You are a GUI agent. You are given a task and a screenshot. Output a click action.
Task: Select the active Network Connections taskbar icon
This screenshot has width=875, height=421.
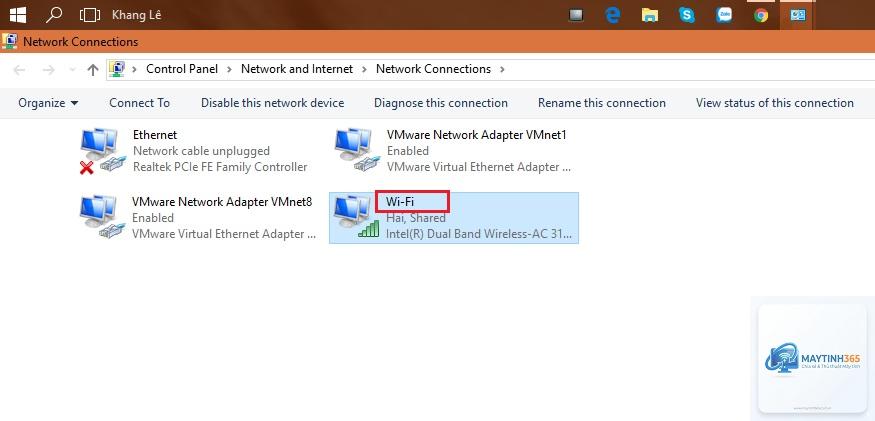(798, 15)
